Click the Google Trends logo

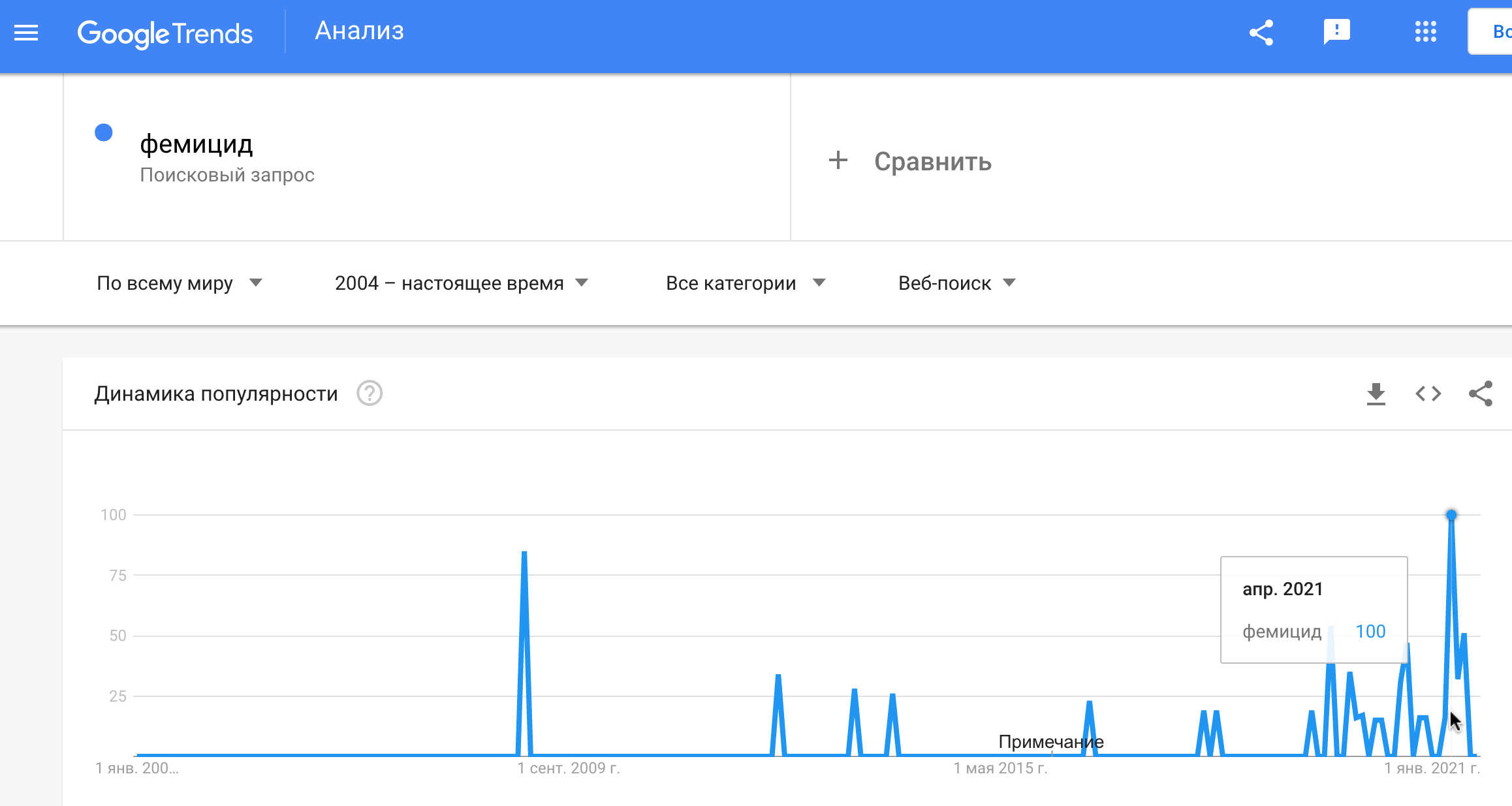tap(165, 34)
